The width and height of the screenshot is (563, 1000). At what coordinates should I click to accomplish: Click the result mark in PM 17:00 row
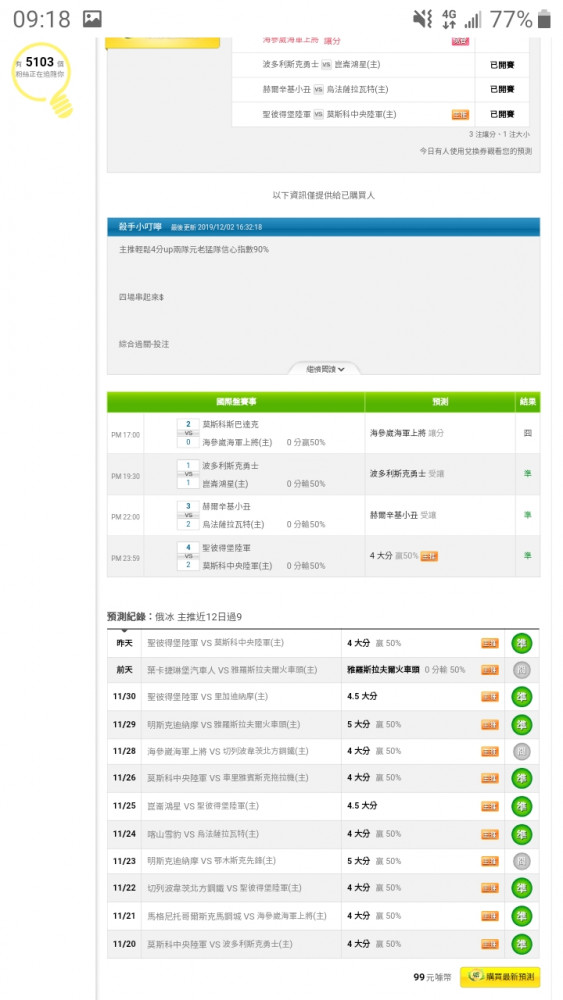point(527,433)
